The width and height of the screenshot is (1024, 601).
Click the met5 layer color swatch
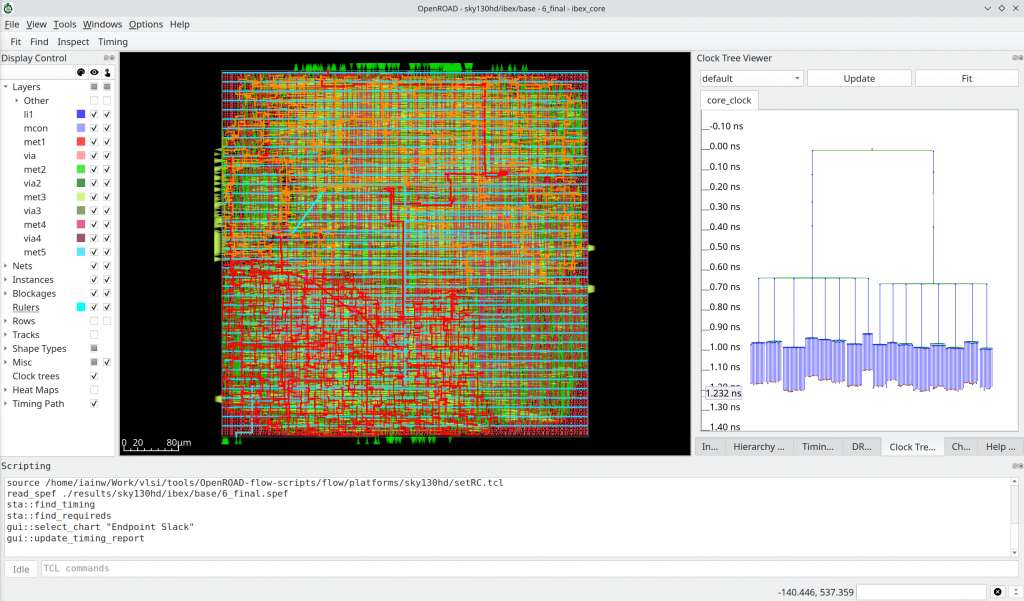pyautogui.click(x=81, y=251)
